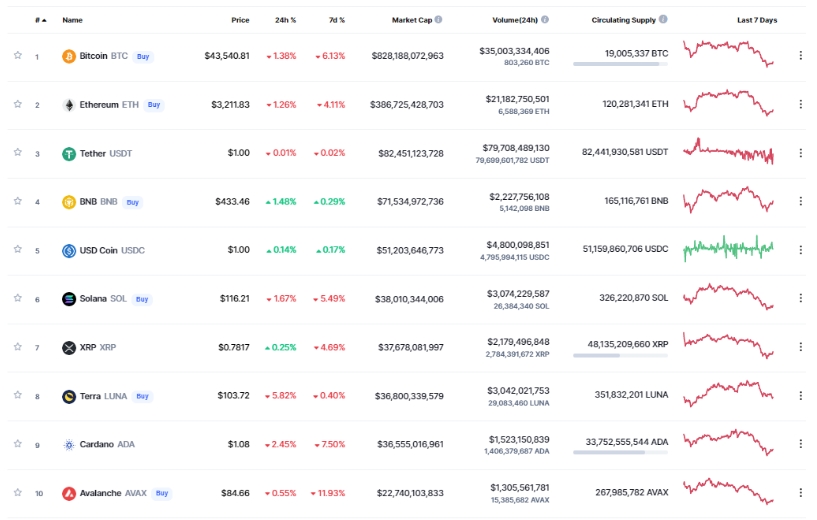Click Ethereum volume $21,182,750,501
This screenshot has height=520, width=817.
(x=517, y=99)
